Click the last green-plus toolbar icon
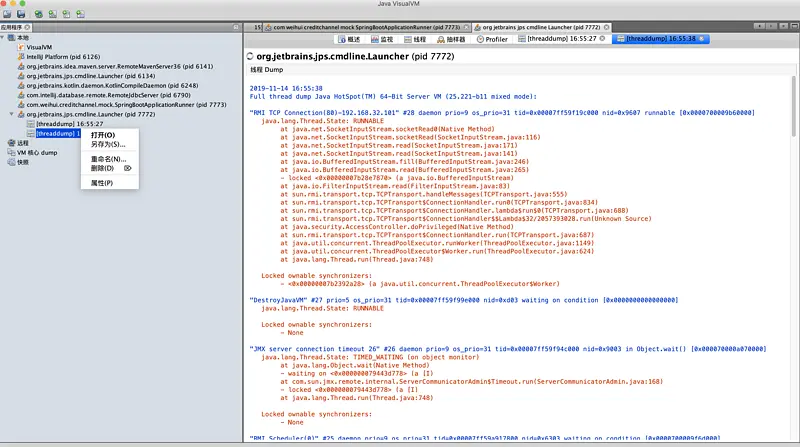Viewport: 800px width, 447px height. (x=81, y=14)
